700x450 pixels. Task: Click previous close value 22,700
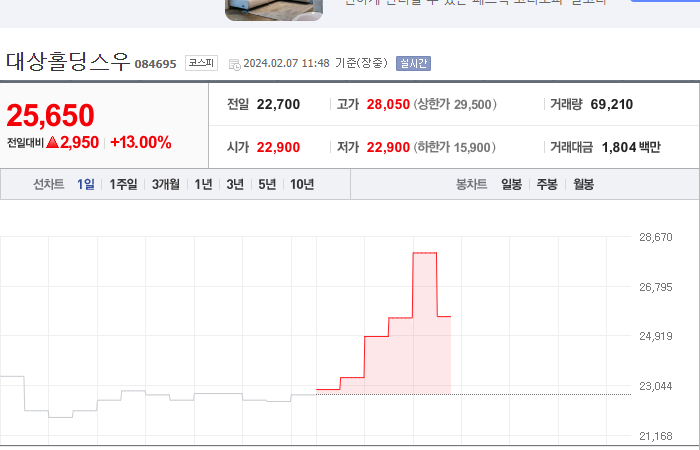[x=278, y=104]
